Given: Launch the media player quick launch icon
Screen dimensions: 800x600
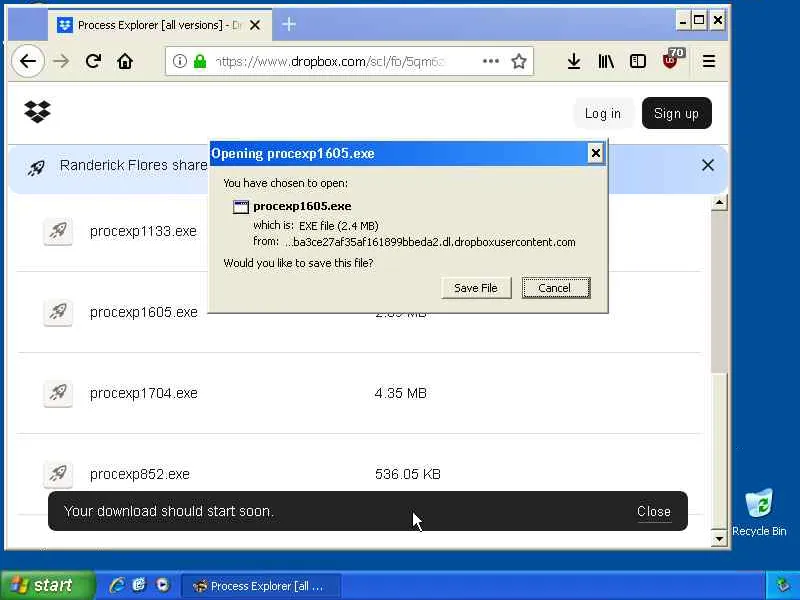Looking at the screenshot, I should [163, 585].
